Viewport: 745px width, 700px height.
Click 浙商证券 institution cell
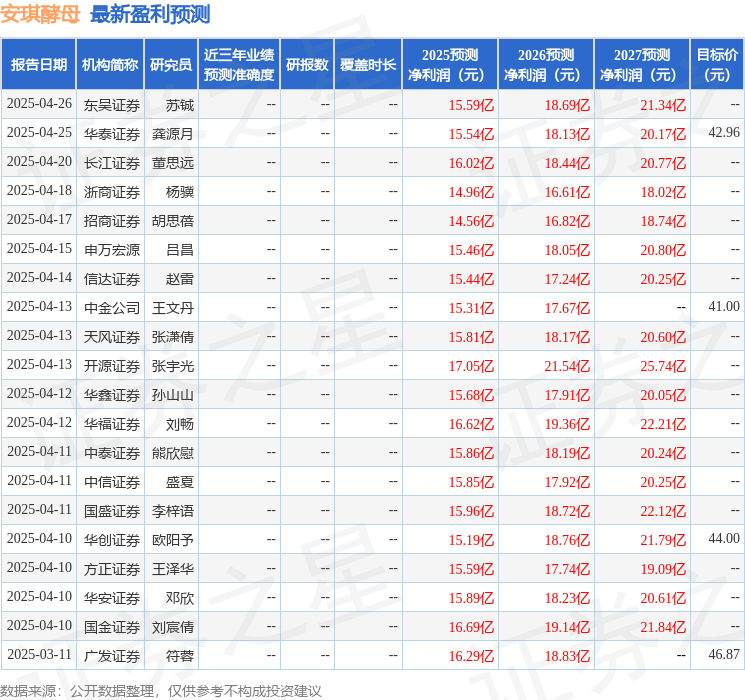(112, 192)
